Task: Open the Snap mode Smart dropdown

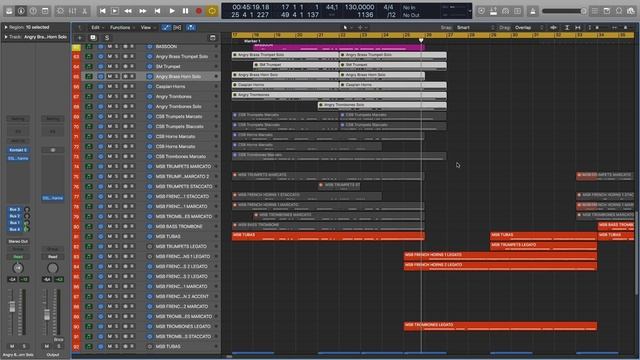Action: coord(476,27)
